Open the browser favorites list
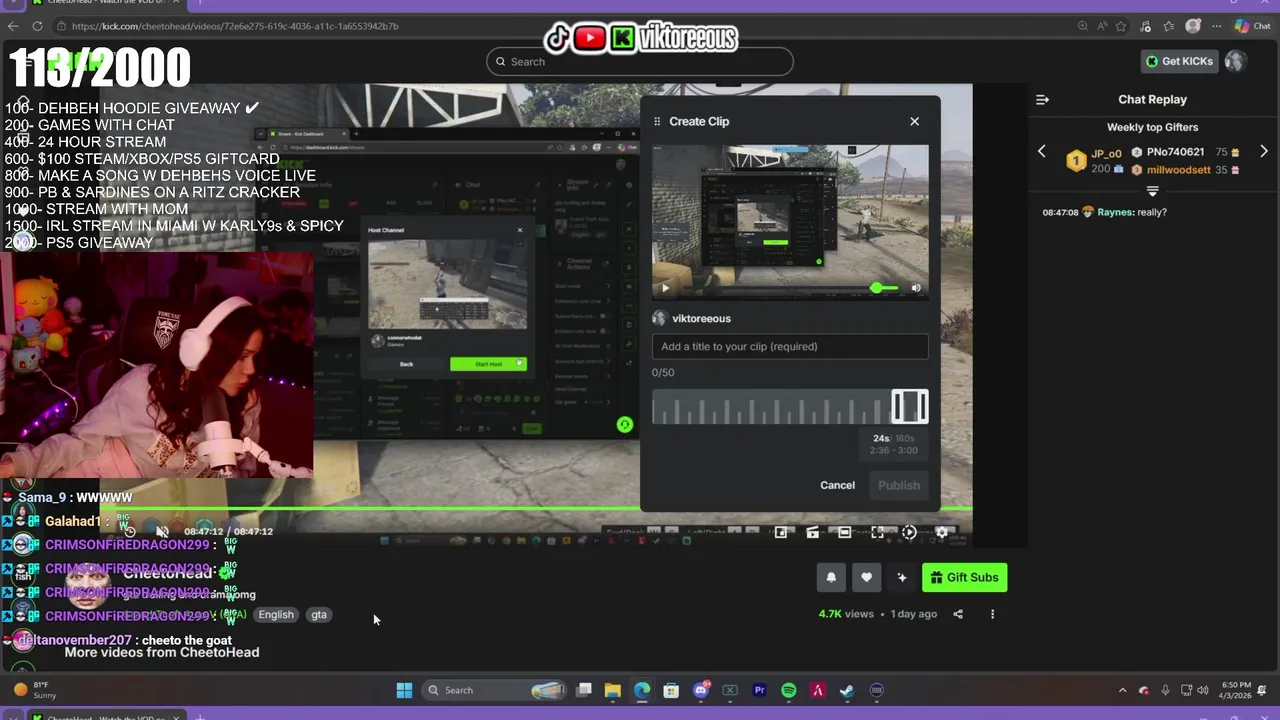The image size is (1280, 720). tap(1168, 26)
